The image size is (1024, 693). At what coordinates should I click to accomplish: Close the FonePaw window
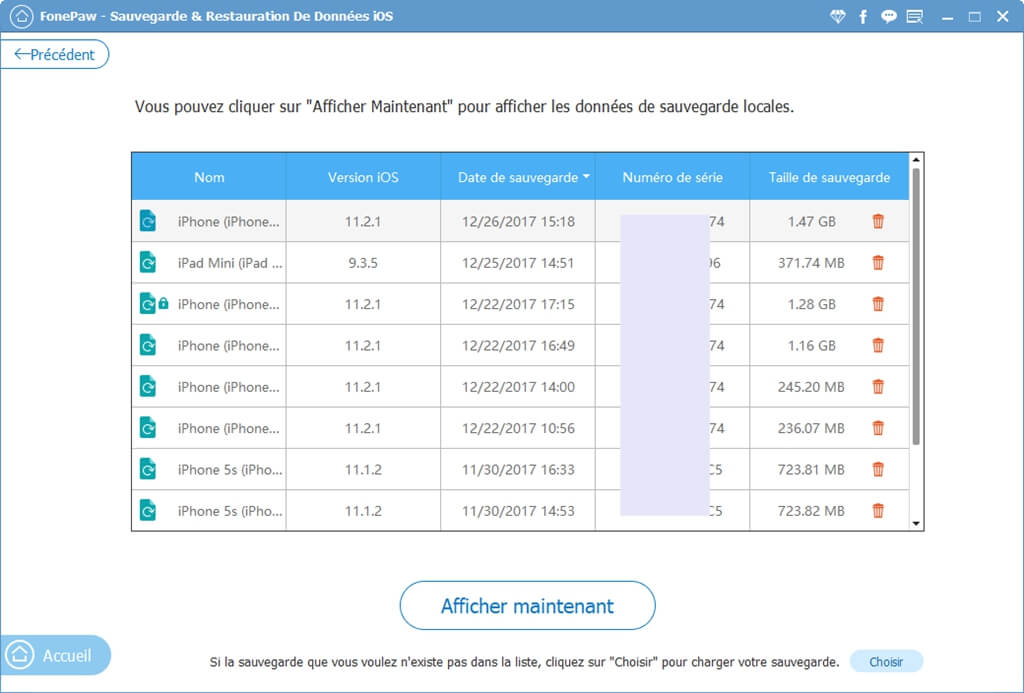[x=1002, y=17]
